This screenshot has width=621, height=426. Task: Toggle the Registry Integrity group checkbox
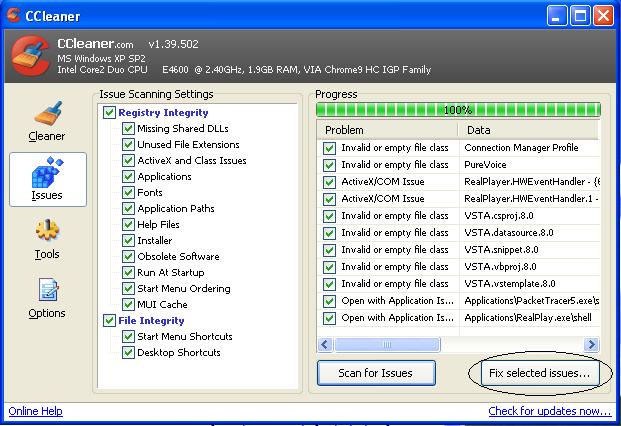(x=110, y=113)
